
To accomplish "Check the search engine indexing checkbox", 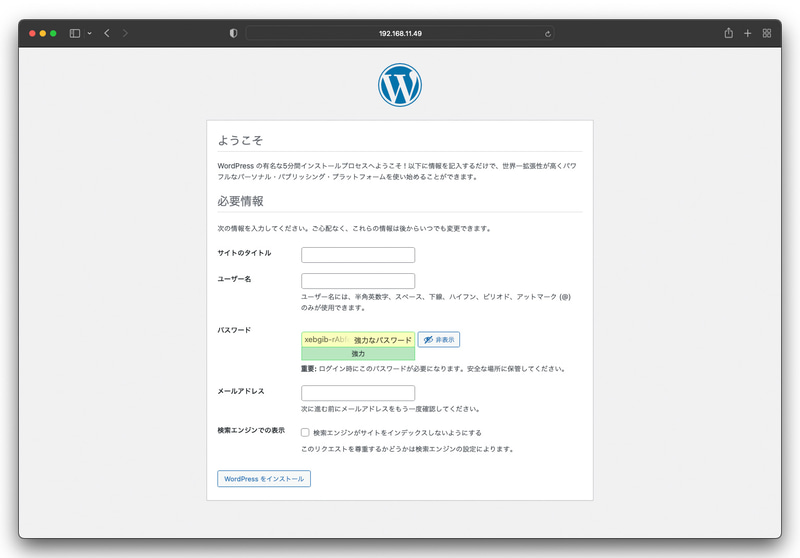I will 305,433.
